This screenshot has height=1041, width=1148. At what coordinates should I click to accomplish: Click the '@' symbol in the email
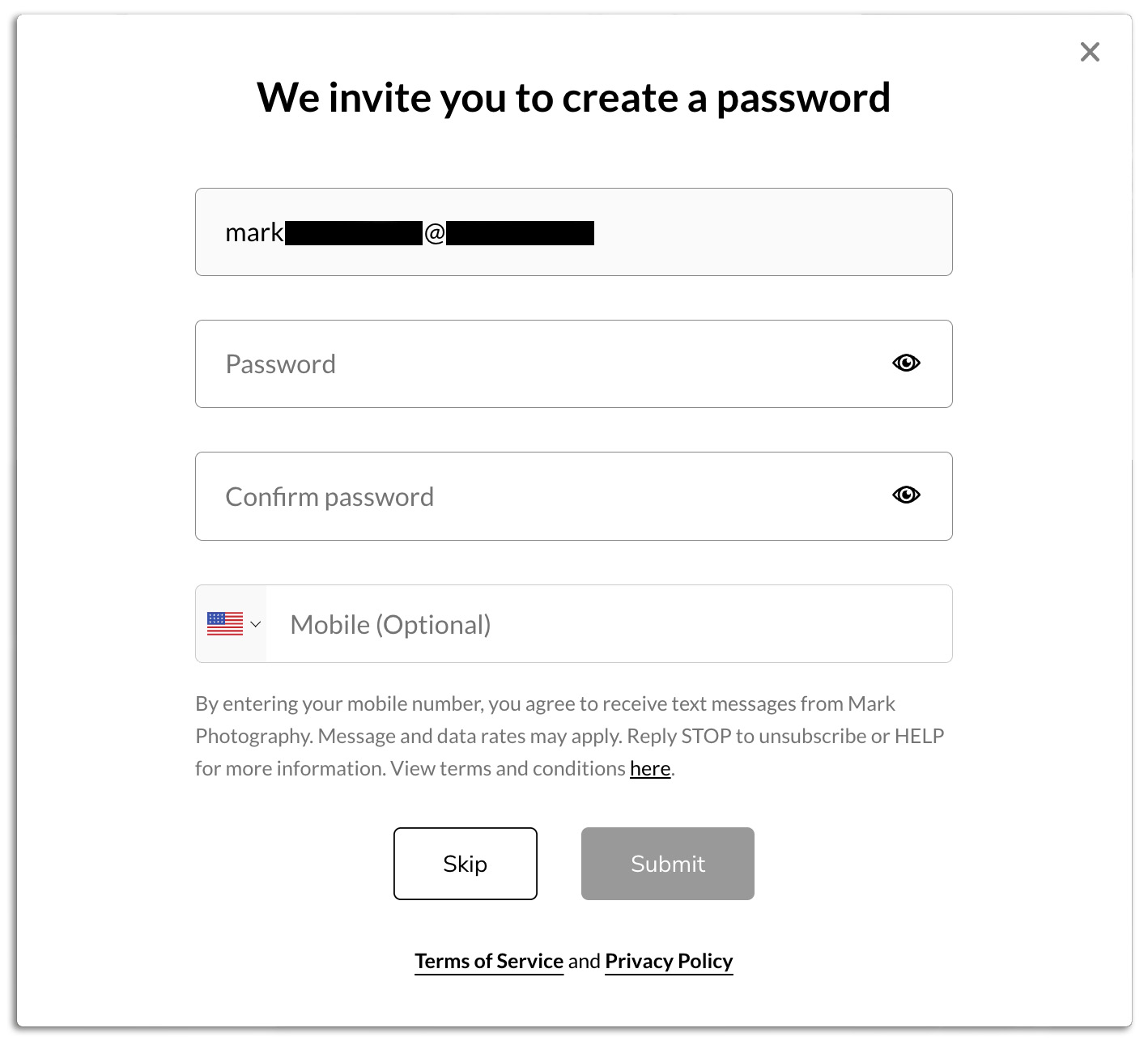tap(435, 233)
